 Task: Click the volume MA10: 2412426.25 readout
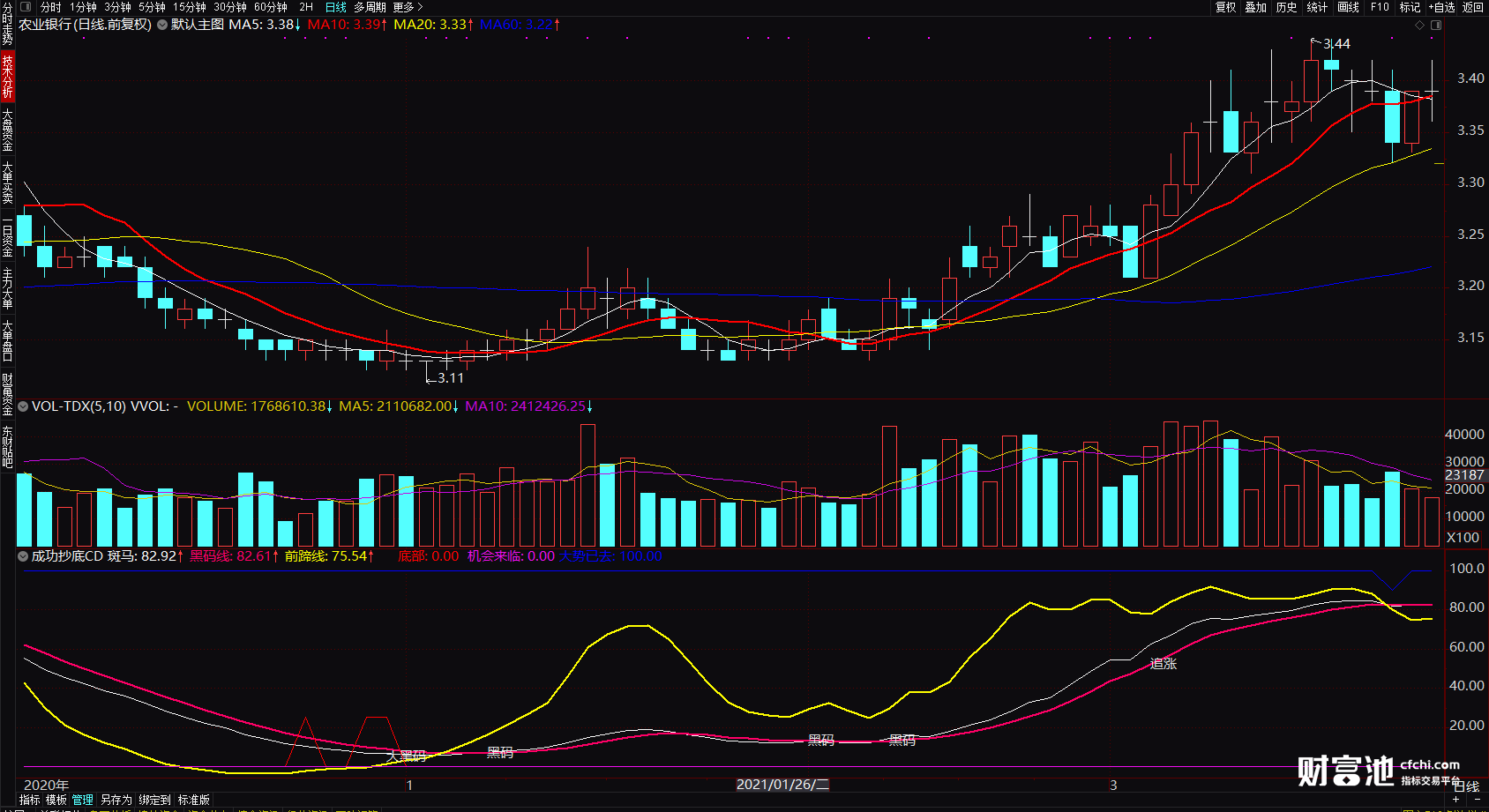point(529,406)
